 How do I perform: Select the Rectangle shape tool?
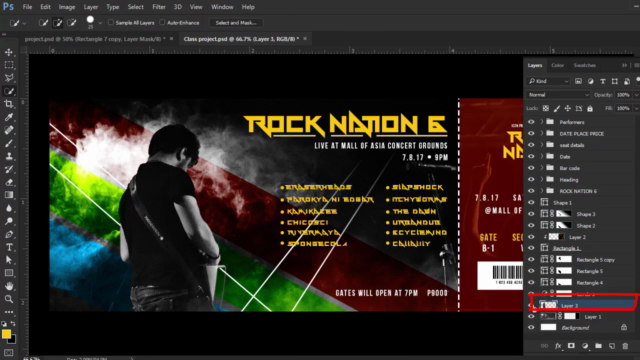9,273
